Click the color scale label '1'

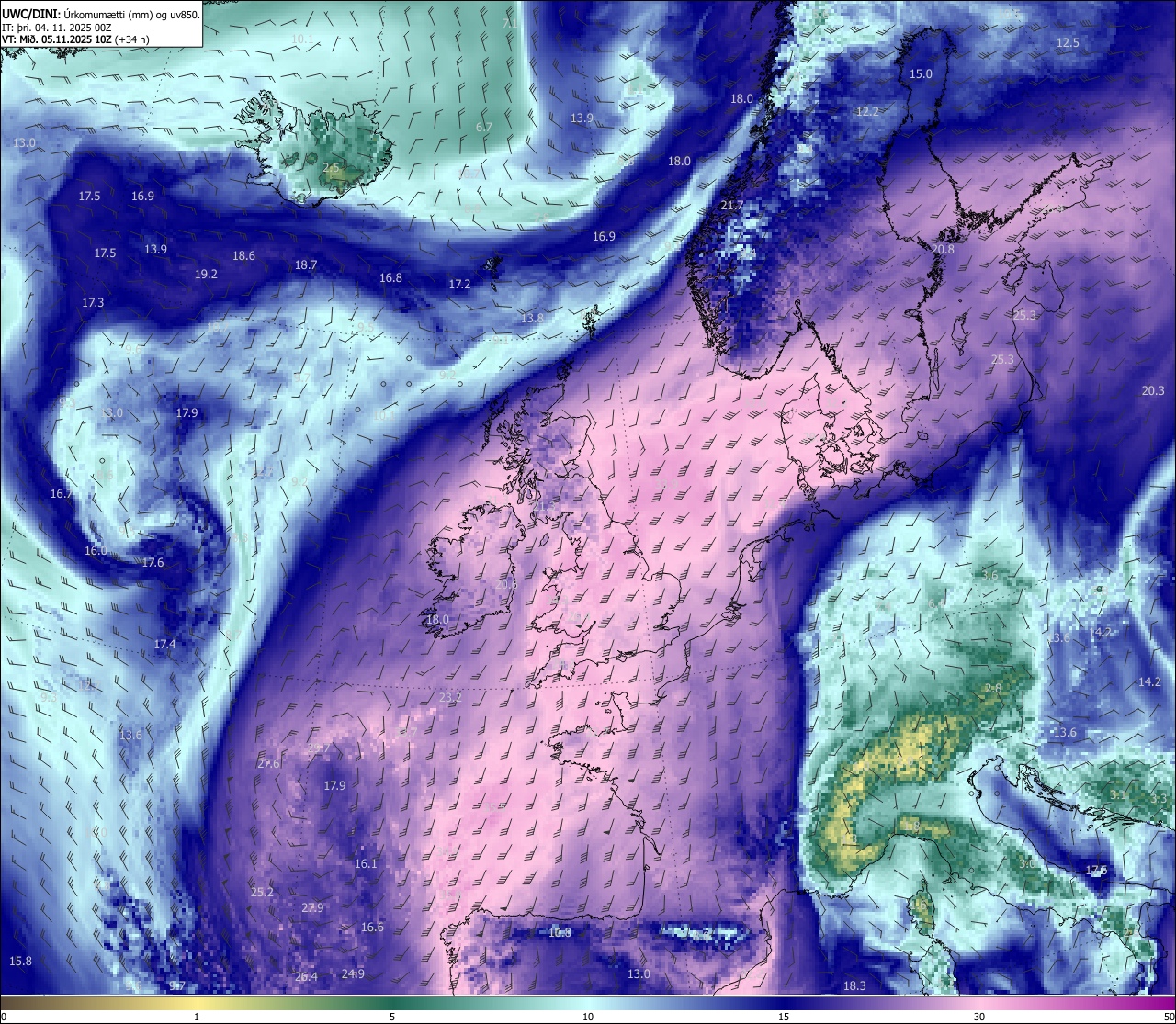197,1017
